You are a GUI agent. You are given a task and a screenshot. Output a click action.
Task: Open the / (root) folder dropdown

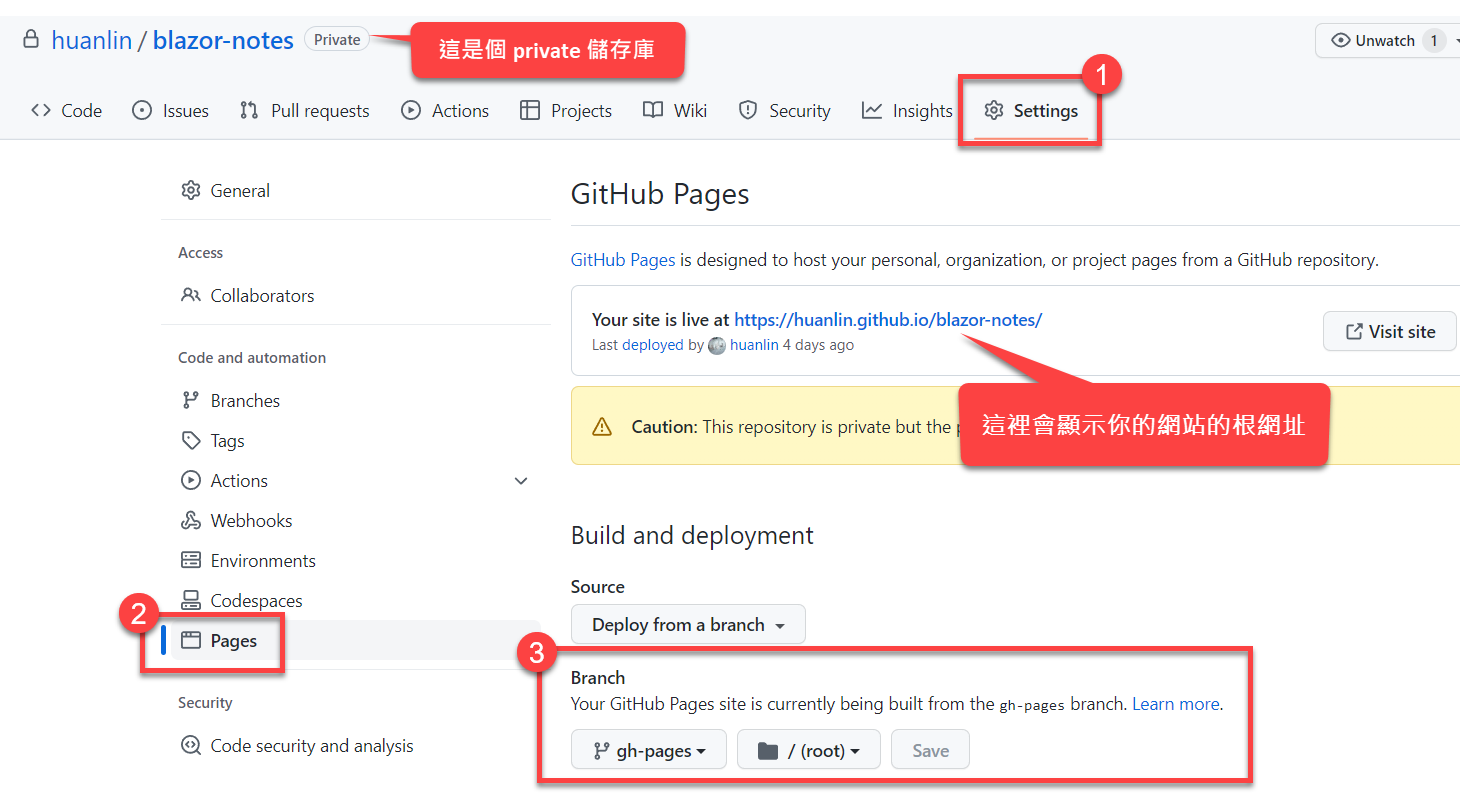pyautogui.click(x=809, y=750)
